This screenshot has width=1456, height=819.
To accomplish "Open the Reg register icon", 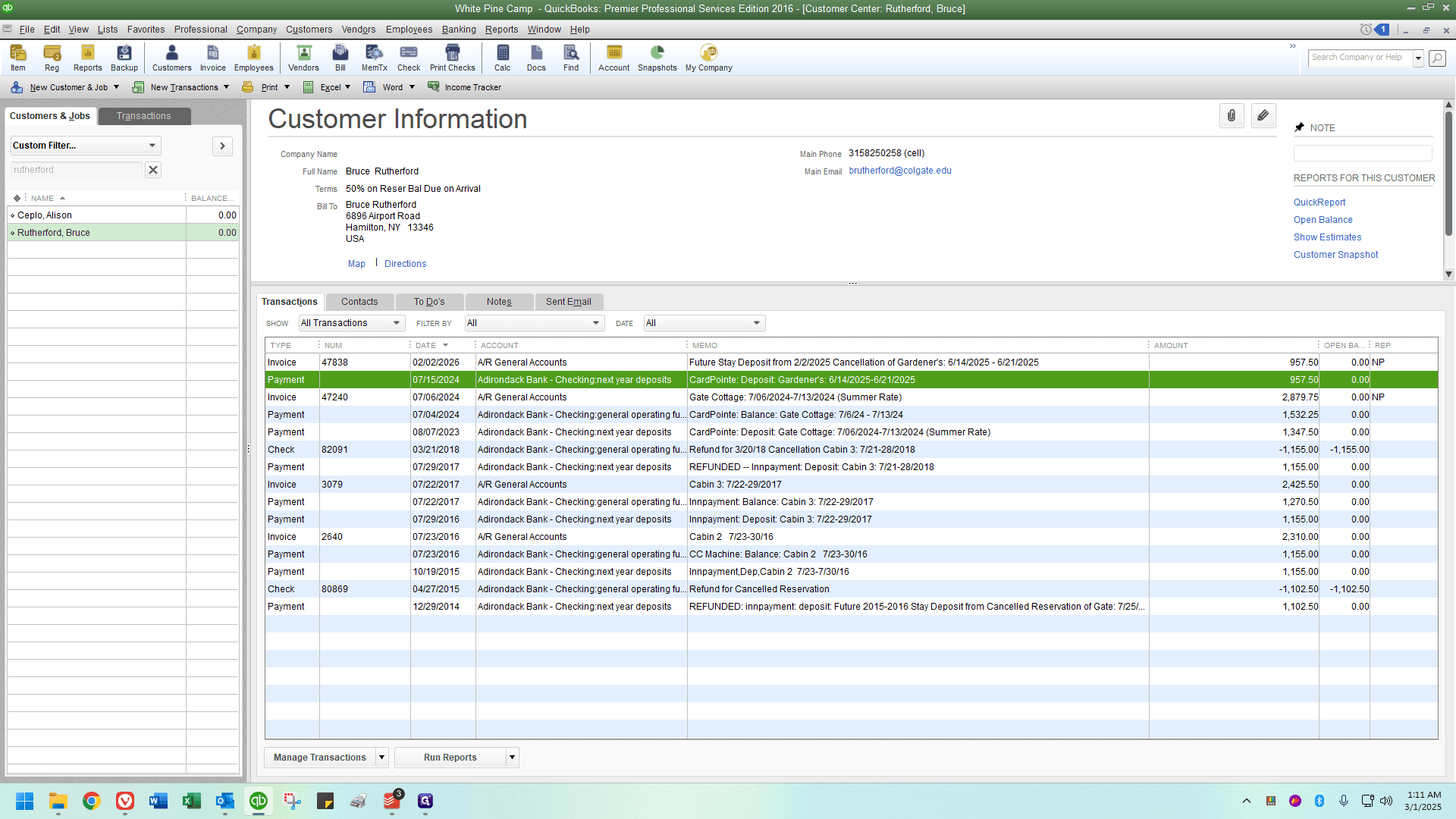I will (52, 58).
